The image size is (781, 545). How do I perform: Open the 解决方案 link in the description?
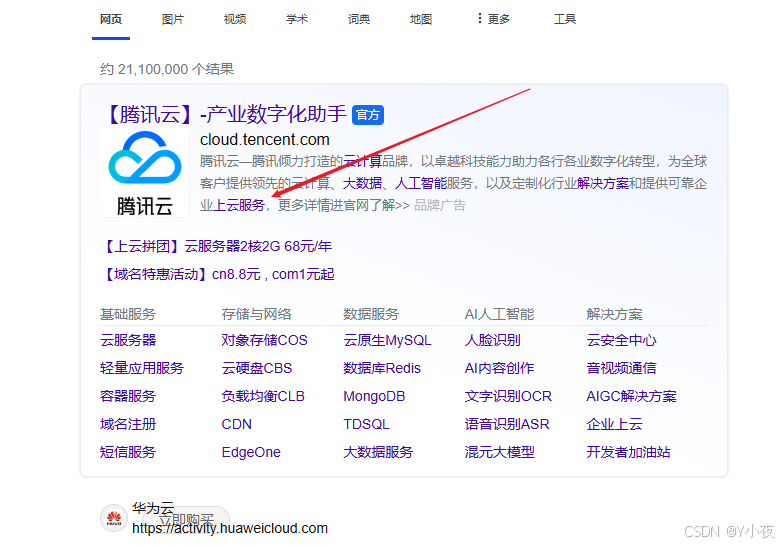603,183
